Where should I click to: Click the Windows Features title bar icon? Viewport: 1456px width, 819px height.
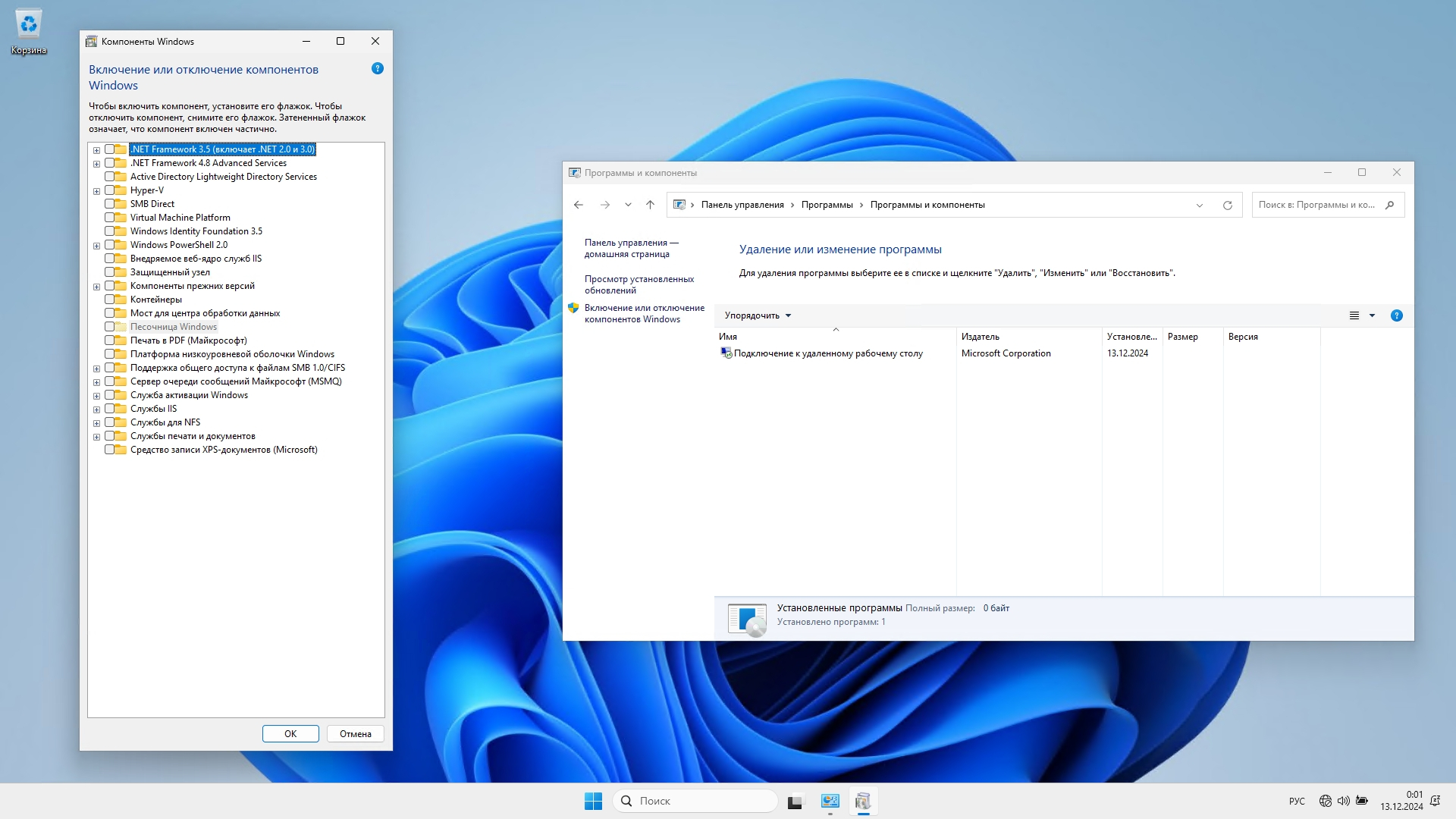92,42
